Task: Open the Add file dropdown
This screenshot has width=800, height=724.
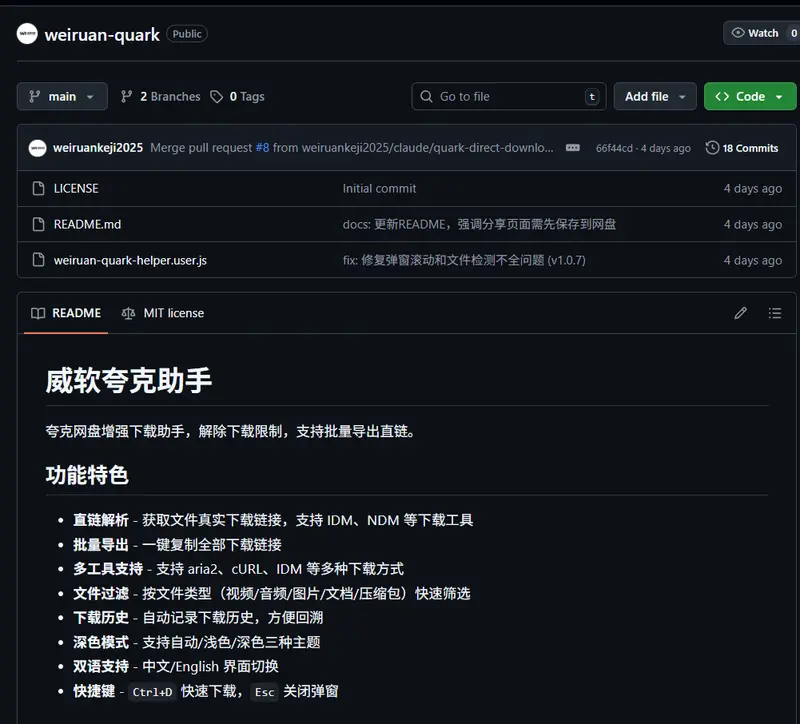Action: coord(655,96)
